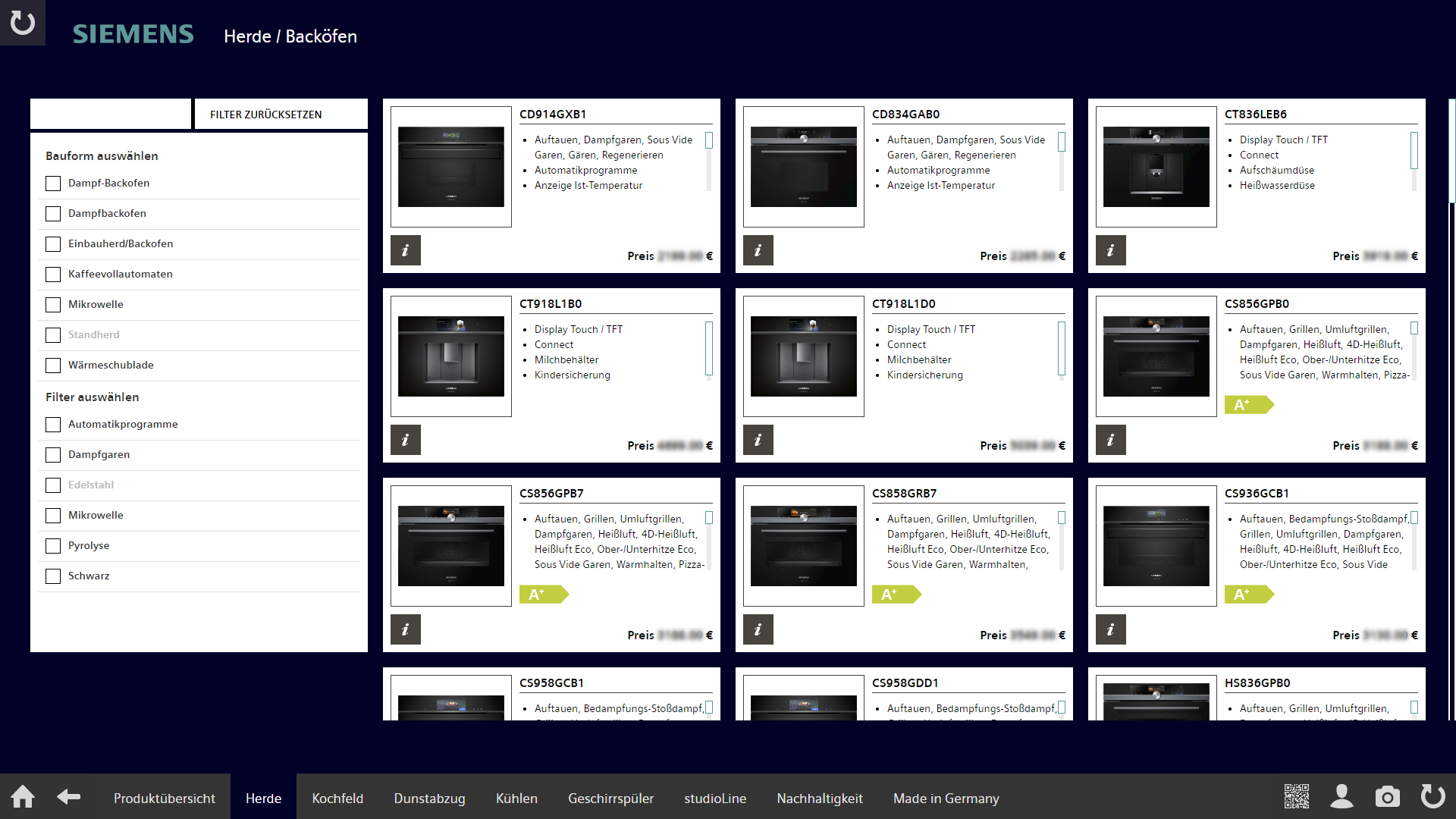The image size is (1456, 819).
Task: Click the CT918L1B0 product thumbnail
Action: pyautogui.click(x=451, y=356)
